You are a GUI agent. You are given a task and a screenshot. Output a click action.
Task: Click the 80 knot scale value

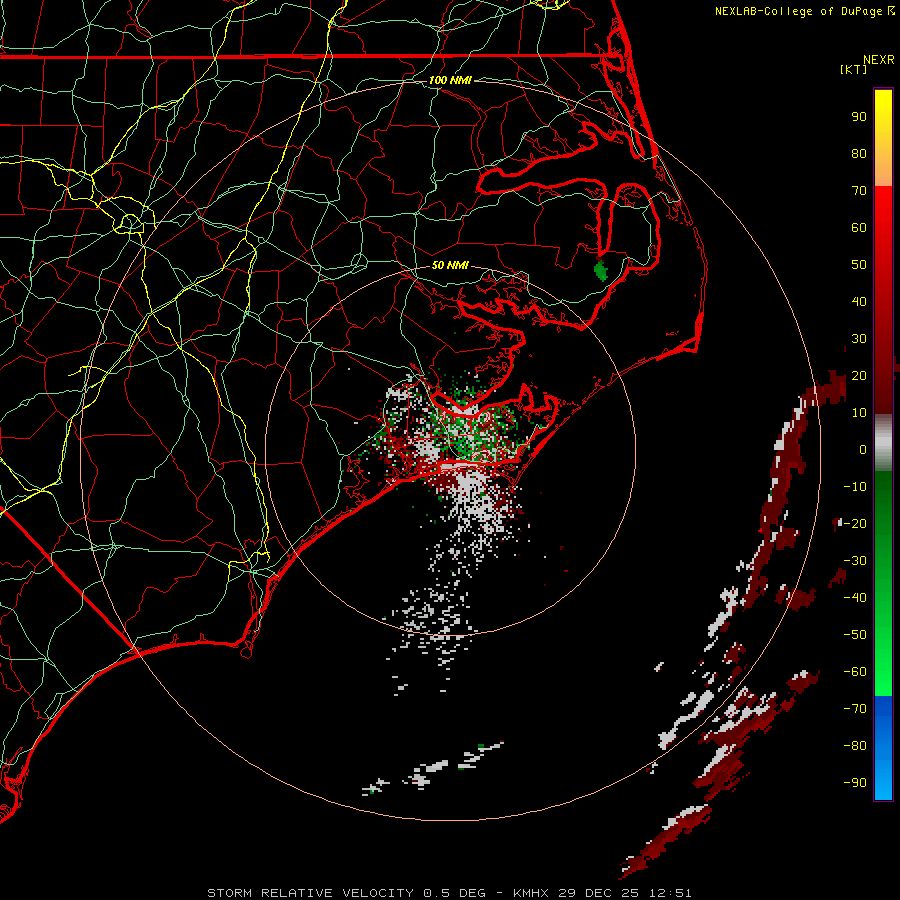[x=859, y=153]
